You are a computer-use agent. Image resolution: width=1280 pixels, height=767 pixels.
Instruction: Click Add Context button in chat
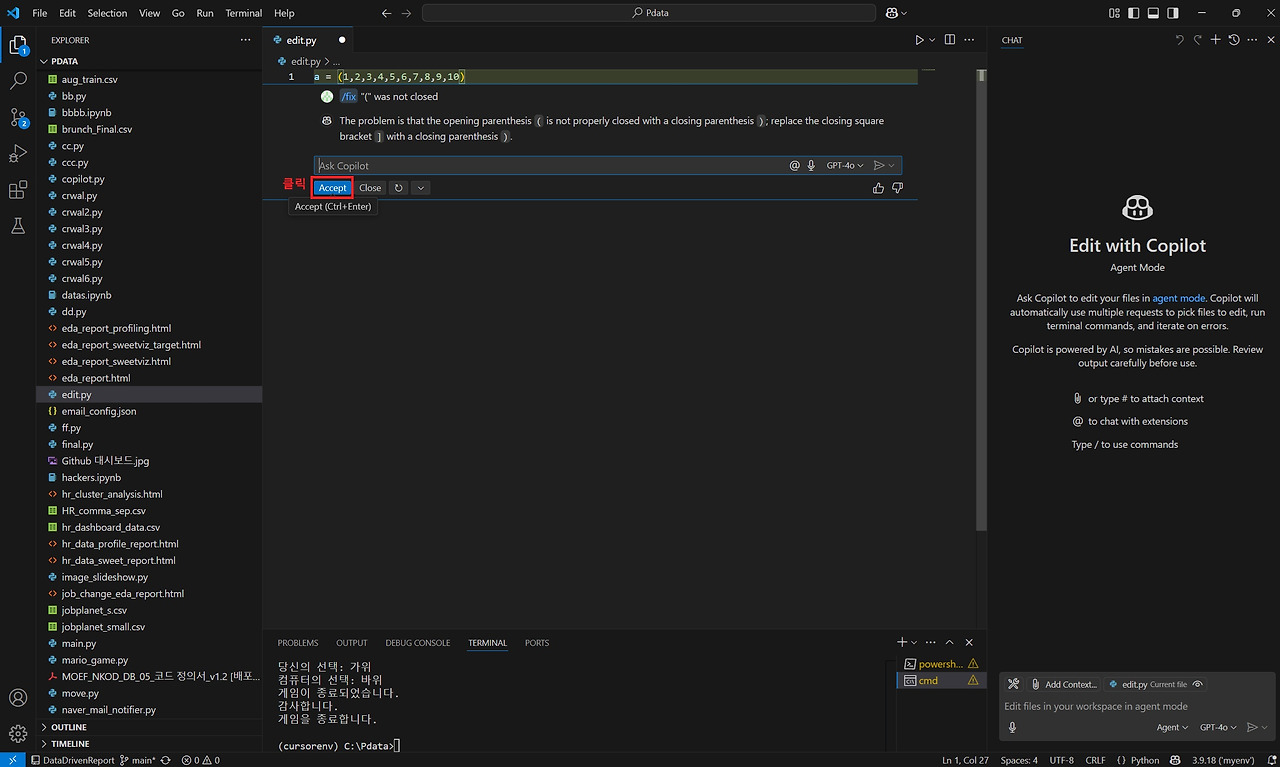[1064, 684]
